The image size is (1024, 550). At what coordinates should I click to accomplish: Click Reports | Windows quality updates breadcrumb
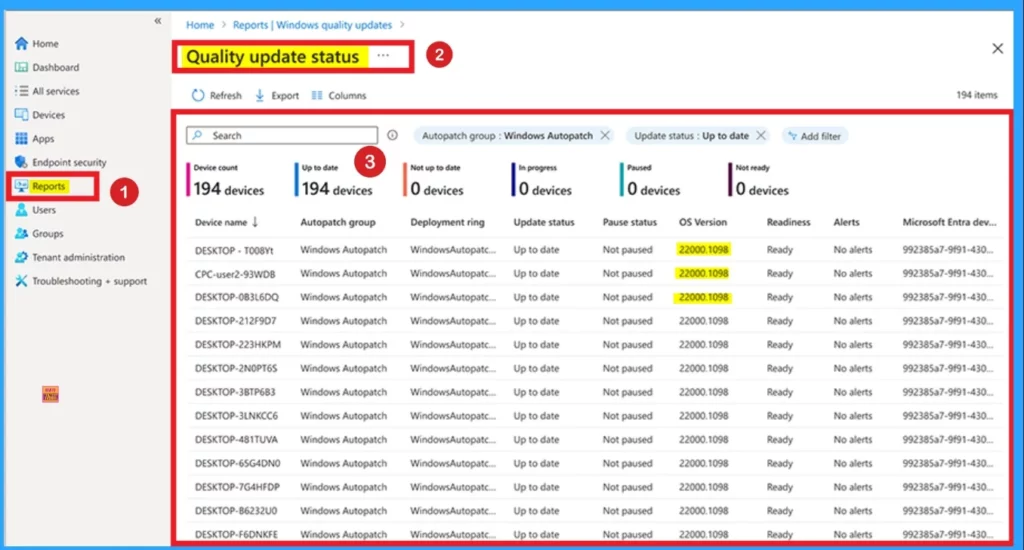click(x=312, y=25)
